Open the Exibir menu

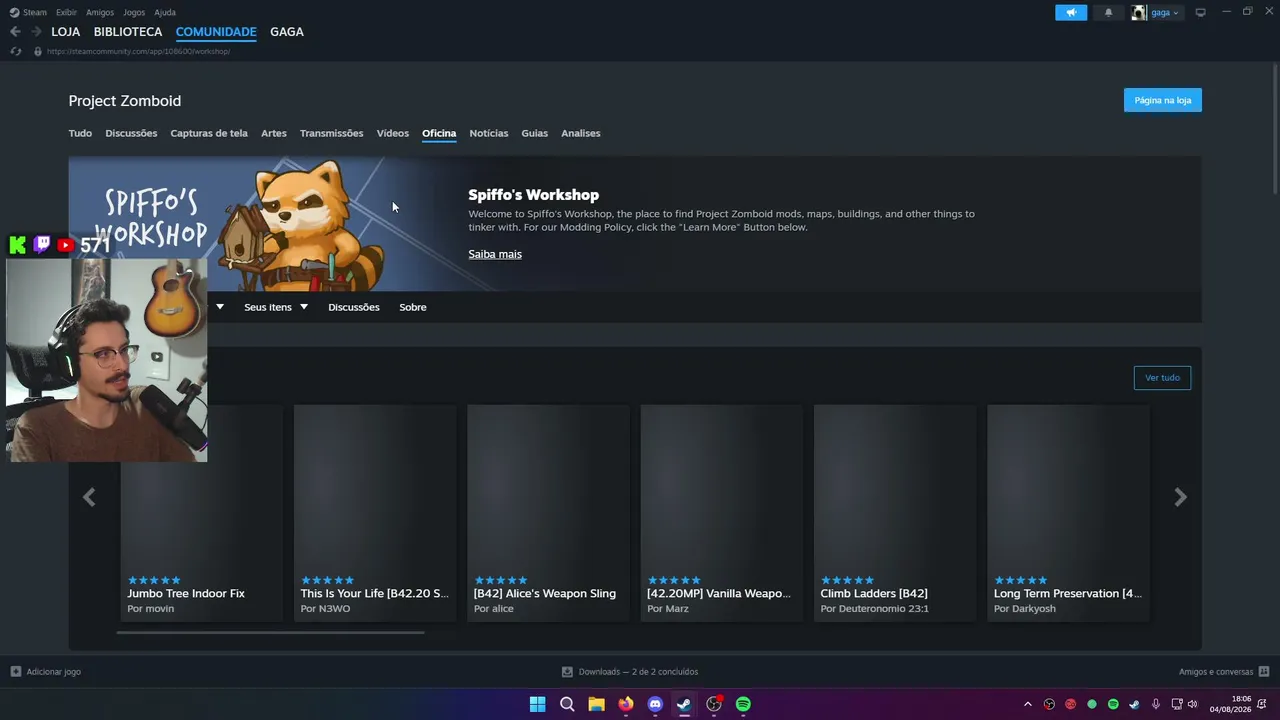[66, 12]
